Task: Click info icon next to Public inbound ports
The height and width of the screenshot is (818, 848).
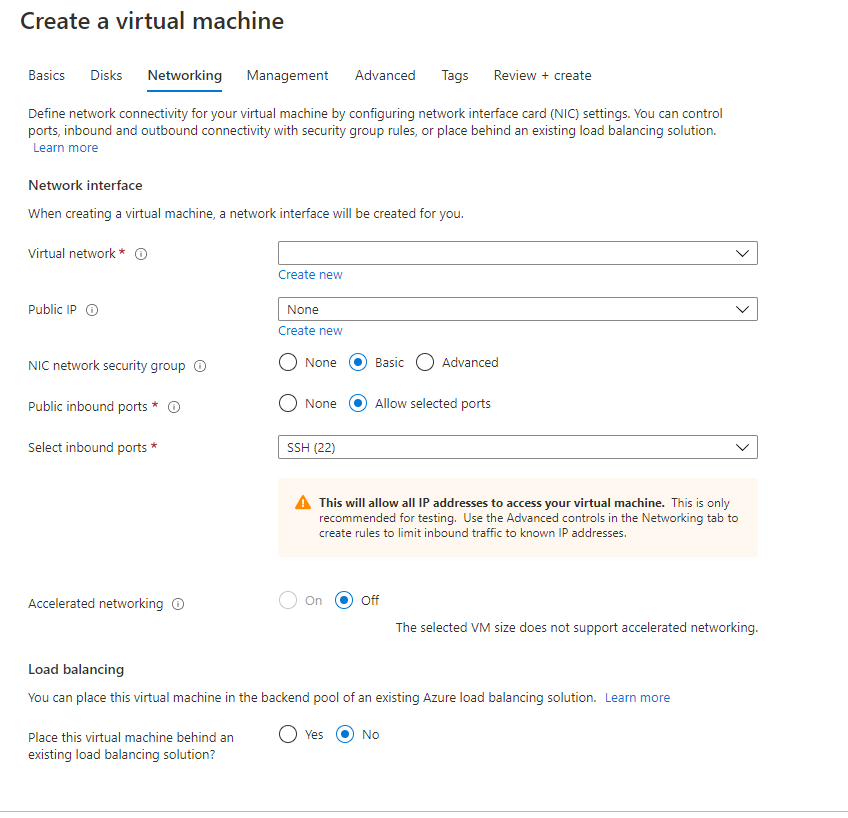Action: (x=174, y=407)
